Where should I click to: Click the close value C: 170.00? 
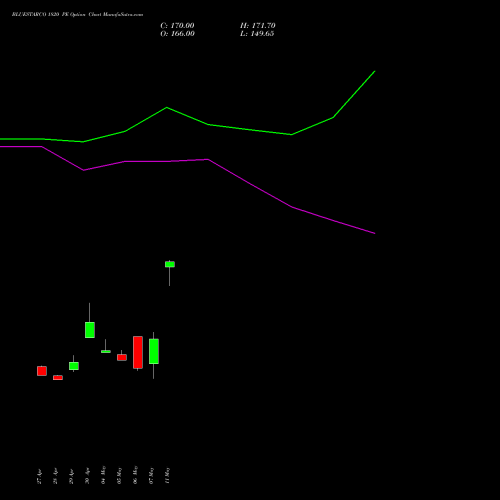coord(177,26)
